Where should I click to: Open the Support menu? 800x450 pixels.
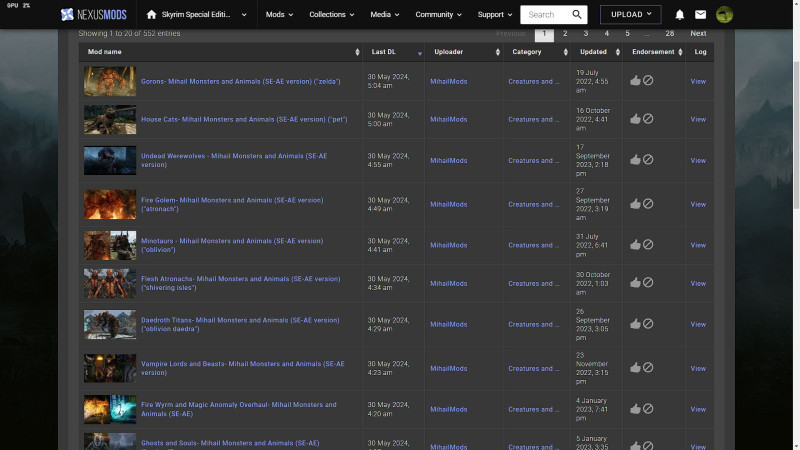pos(494,15)
